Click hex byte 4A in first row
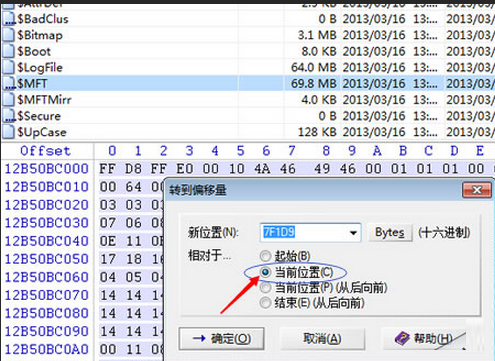The height and width of the screenshot is (361, 495). click(262, 169)
